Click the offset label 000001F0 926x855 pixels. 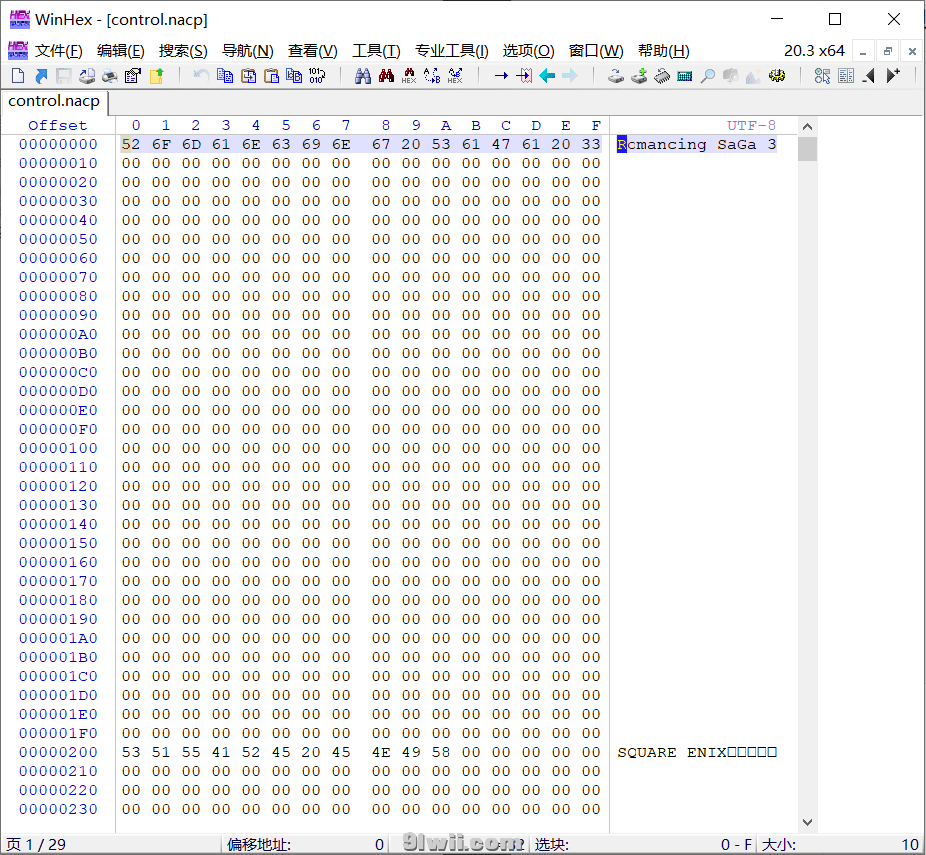pos(58,733)
